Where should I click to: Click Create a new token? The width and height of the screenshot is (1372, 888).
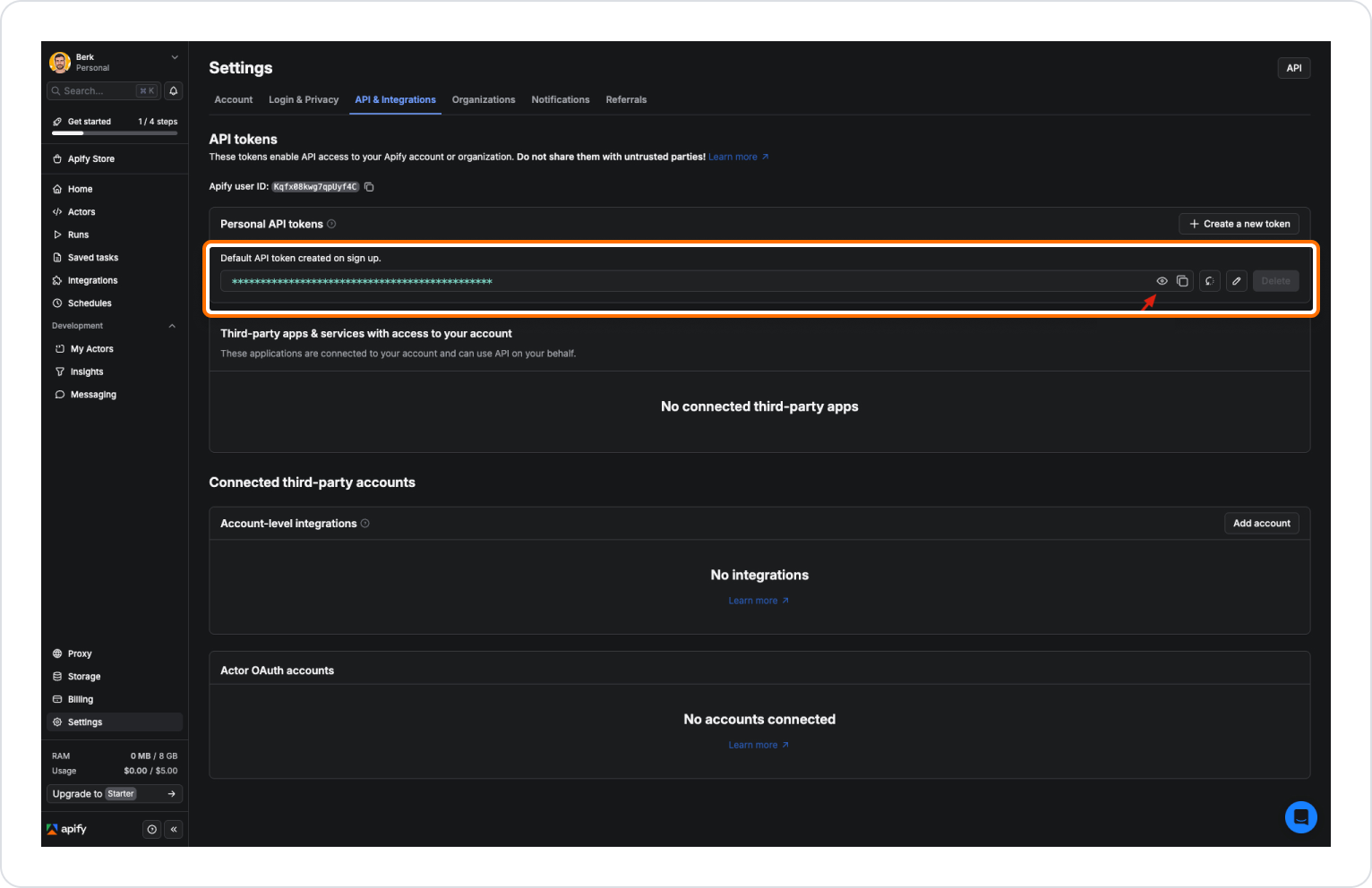click(1239, 224)
